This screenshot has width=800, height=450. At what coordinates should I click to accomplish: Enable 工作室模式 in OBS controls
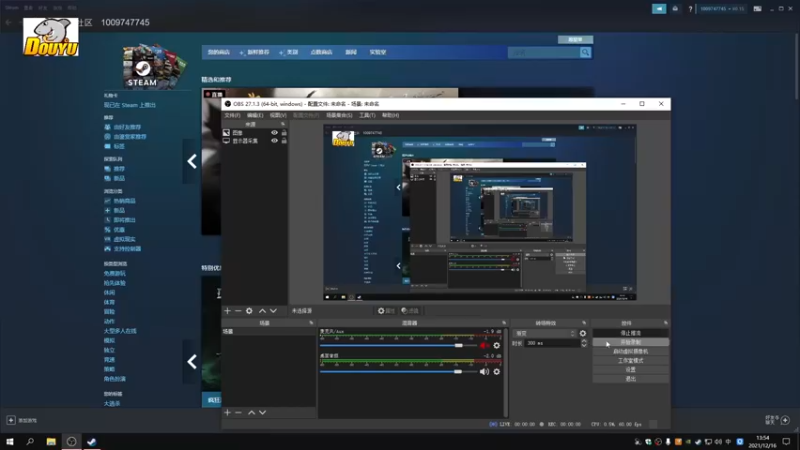tap(631, 360)
